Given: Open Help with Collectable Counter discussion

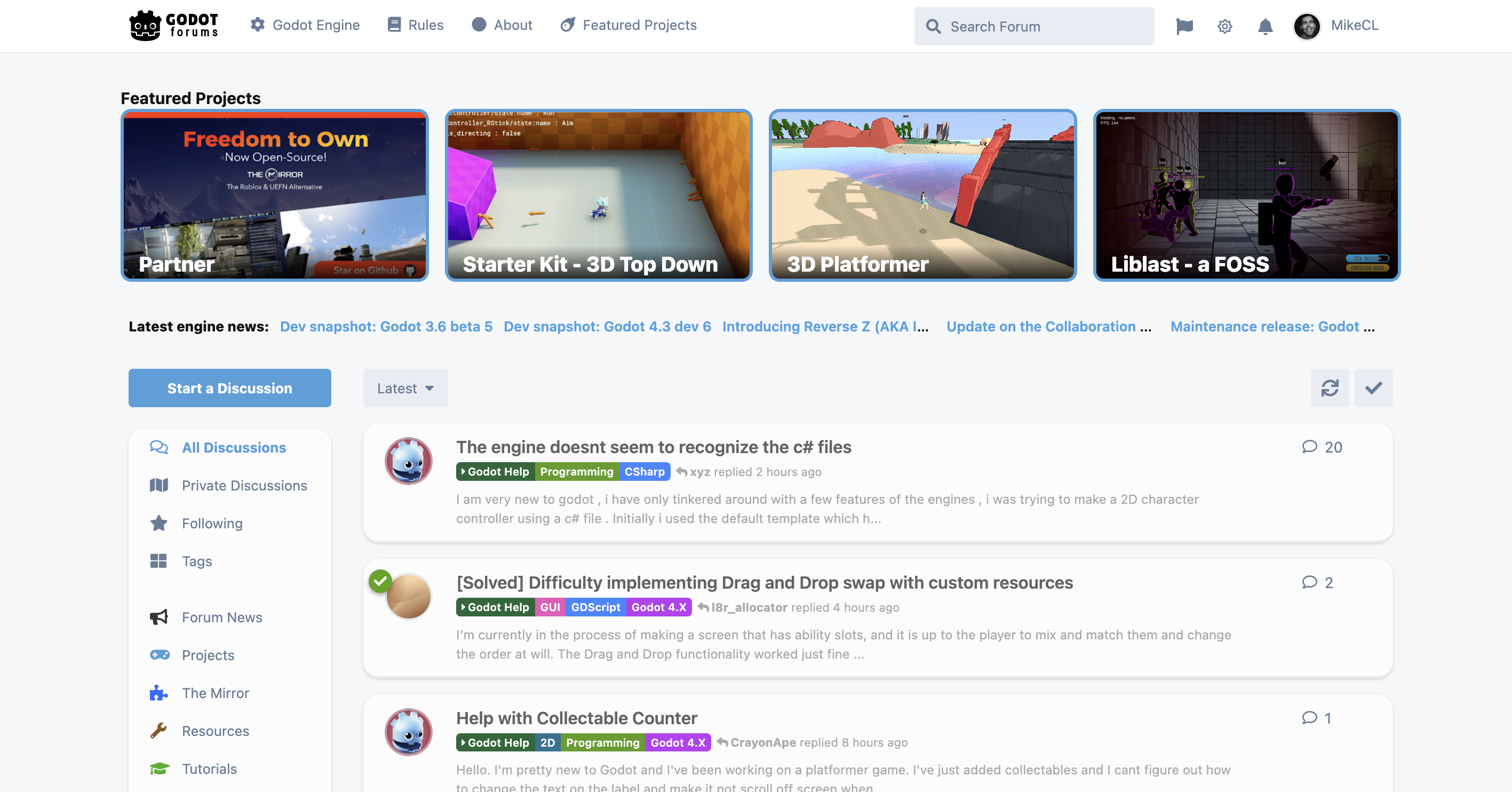Looking at the screenshot, I should click(577, 718).
